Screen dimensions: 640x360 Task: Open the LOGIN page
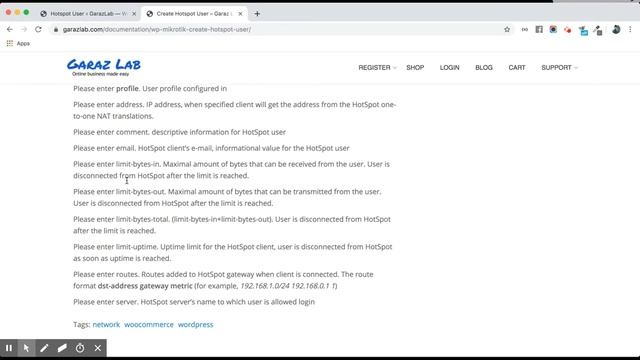(449, 67)
